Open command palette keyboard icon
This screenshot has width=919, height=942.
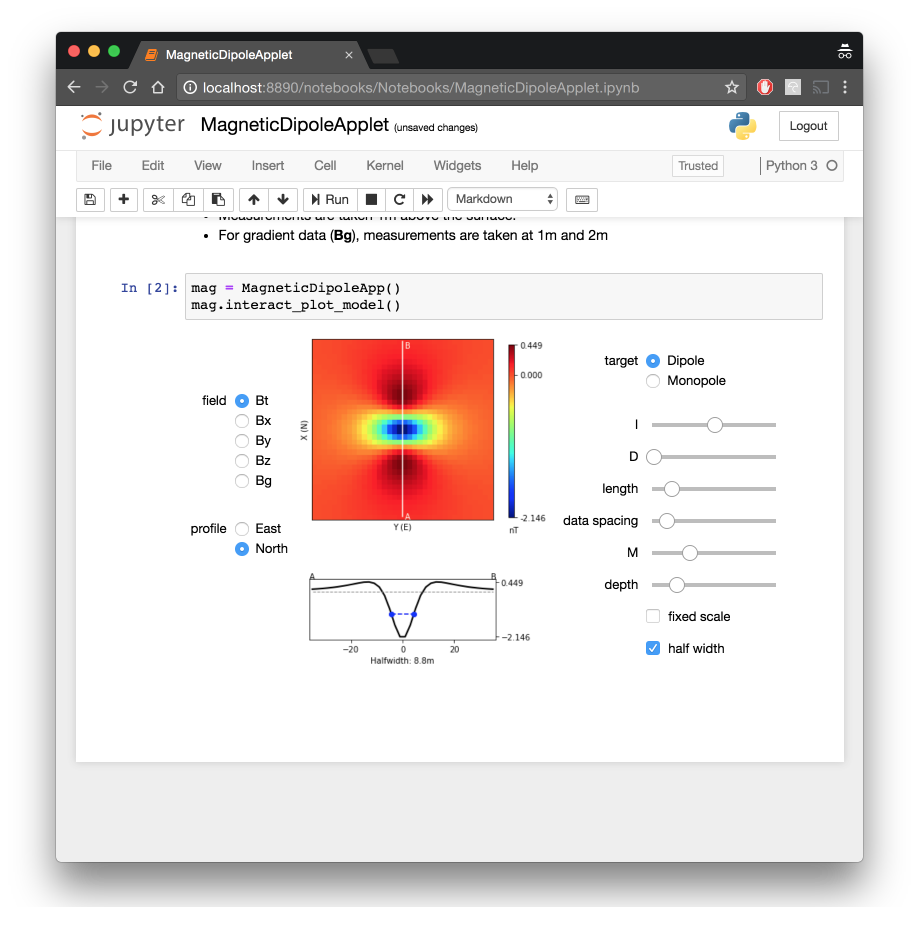coord(582,200)
